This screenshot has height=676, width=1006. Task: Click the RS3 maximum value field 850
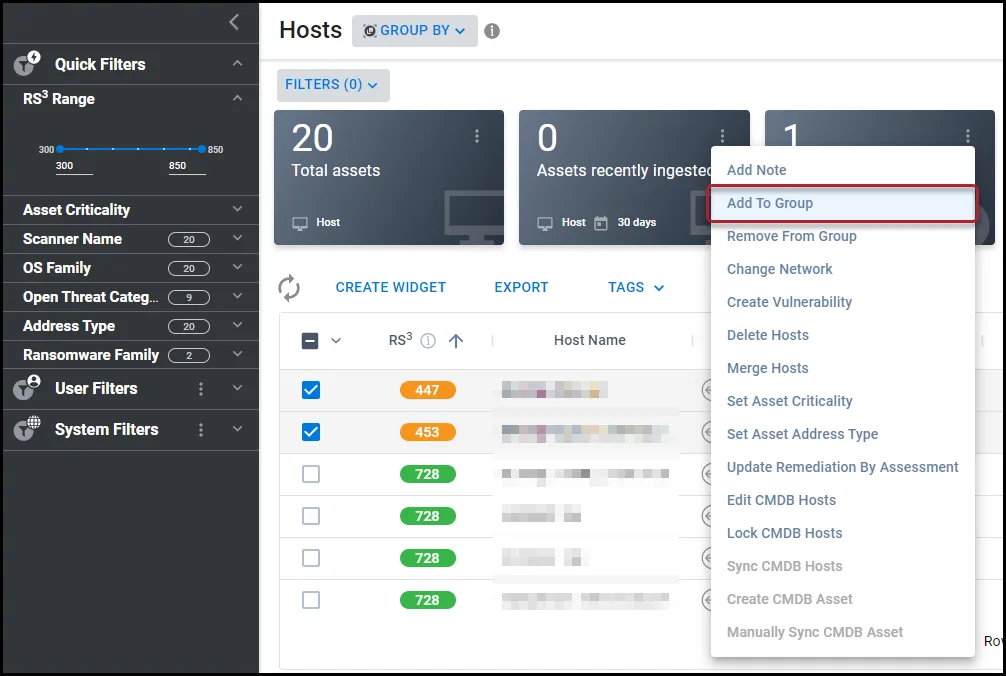[x=187, y=166]
